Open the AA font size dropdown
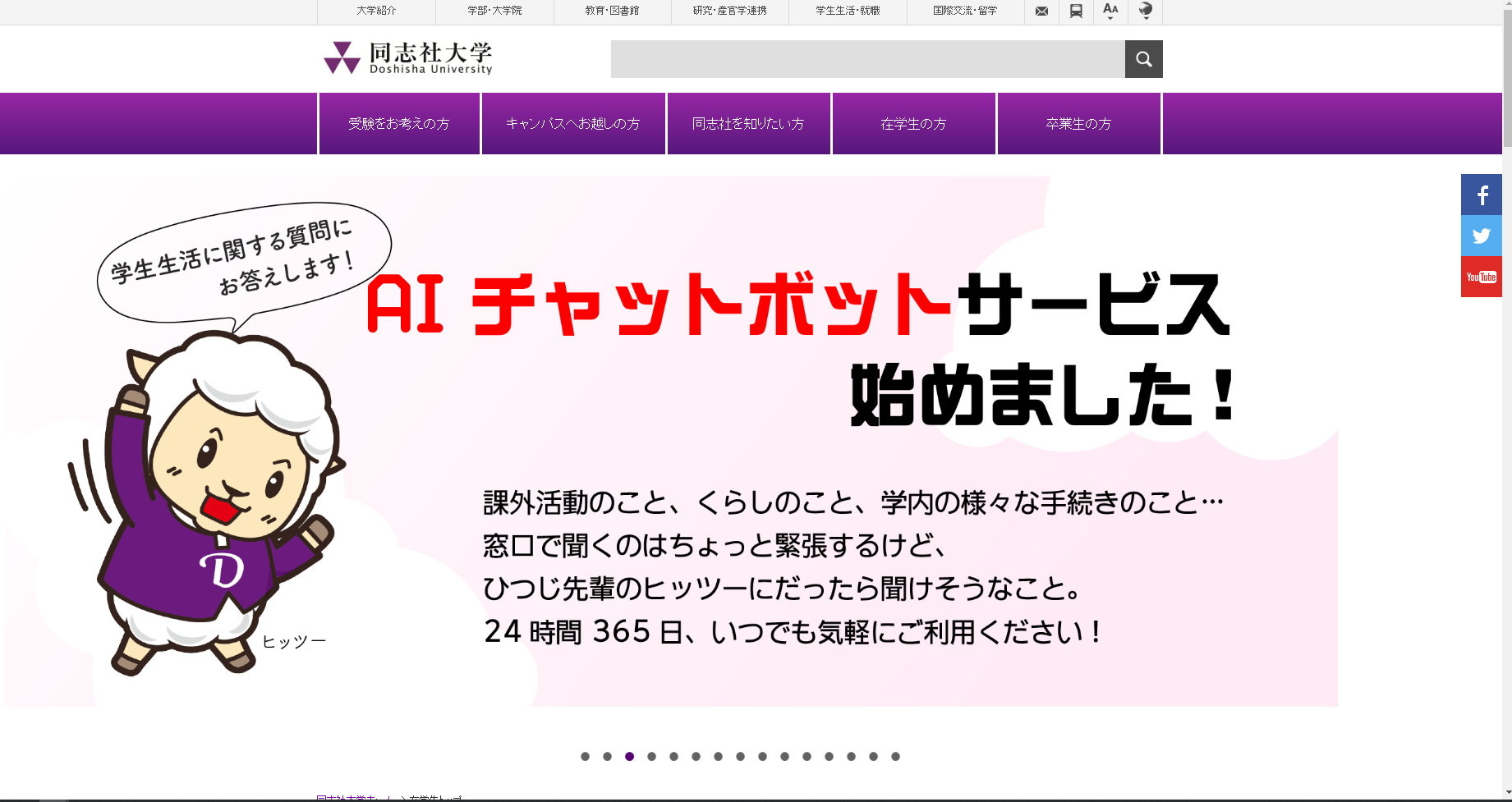This screenshot has height=802, width=1512. [x=1110, y=11]
